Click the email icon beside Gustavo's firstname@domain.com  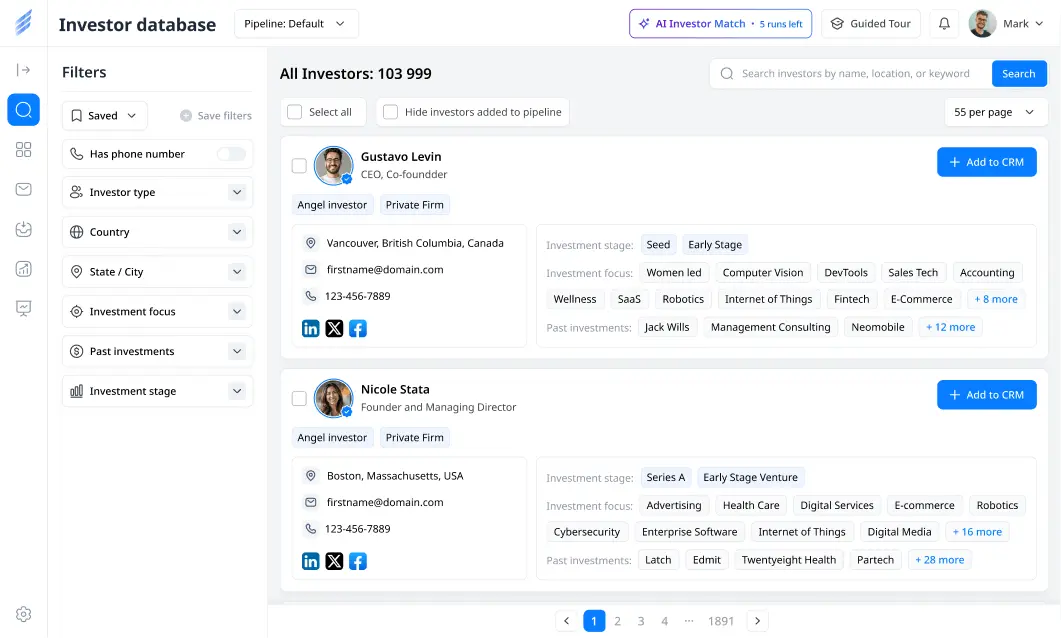311,270
